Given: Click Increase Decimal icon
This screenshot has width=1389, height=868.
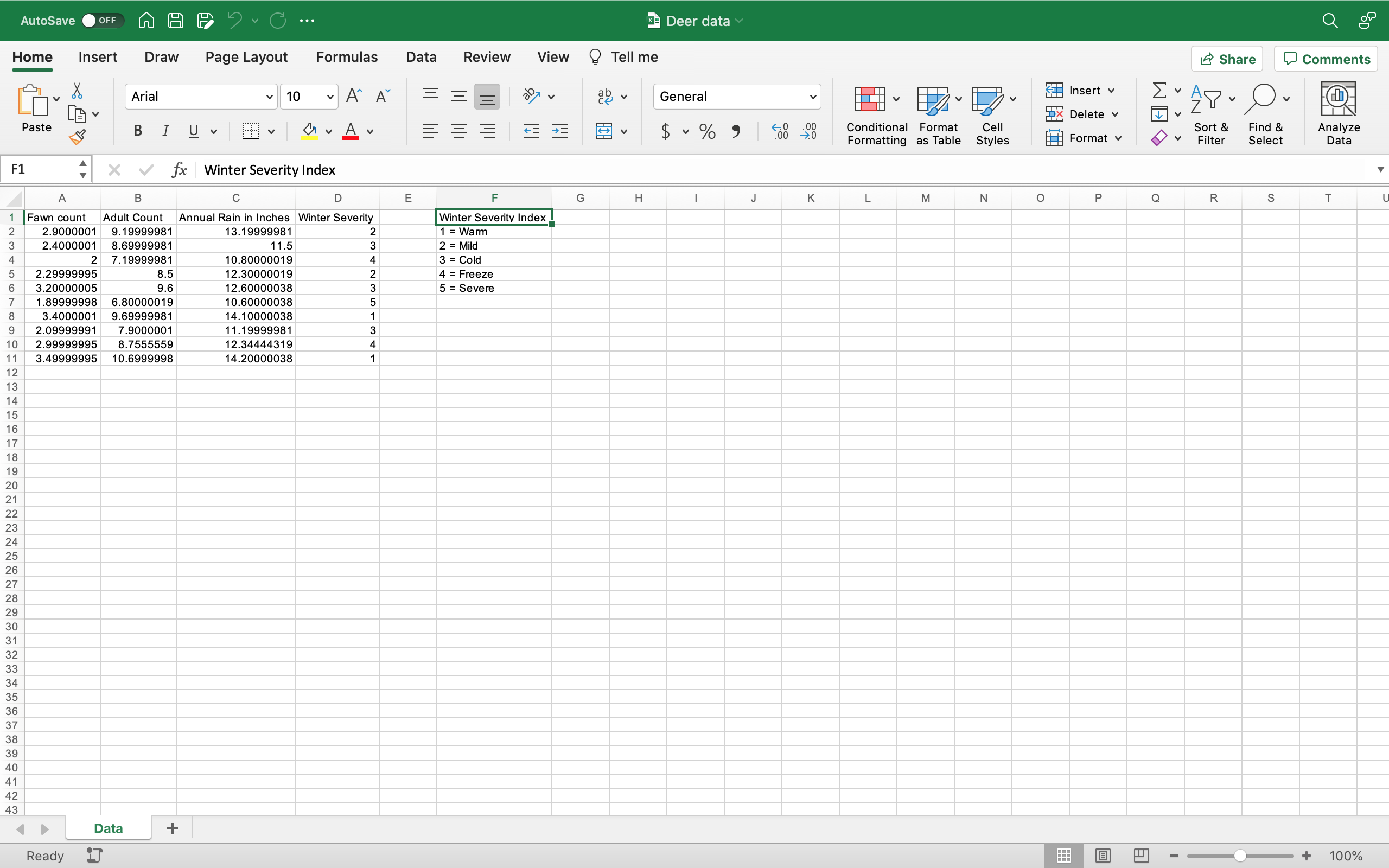Looking at the screenshot, I should point(780,131).
